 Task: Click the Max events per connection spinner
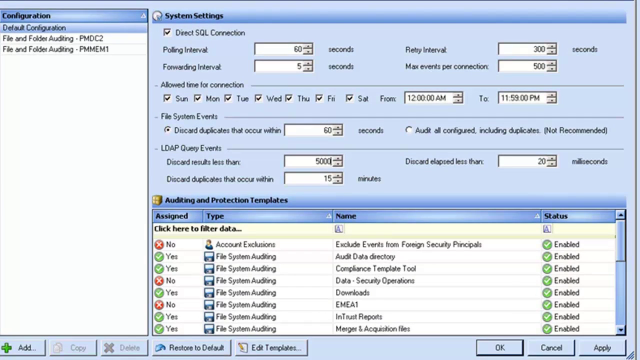tap(551, 67)
